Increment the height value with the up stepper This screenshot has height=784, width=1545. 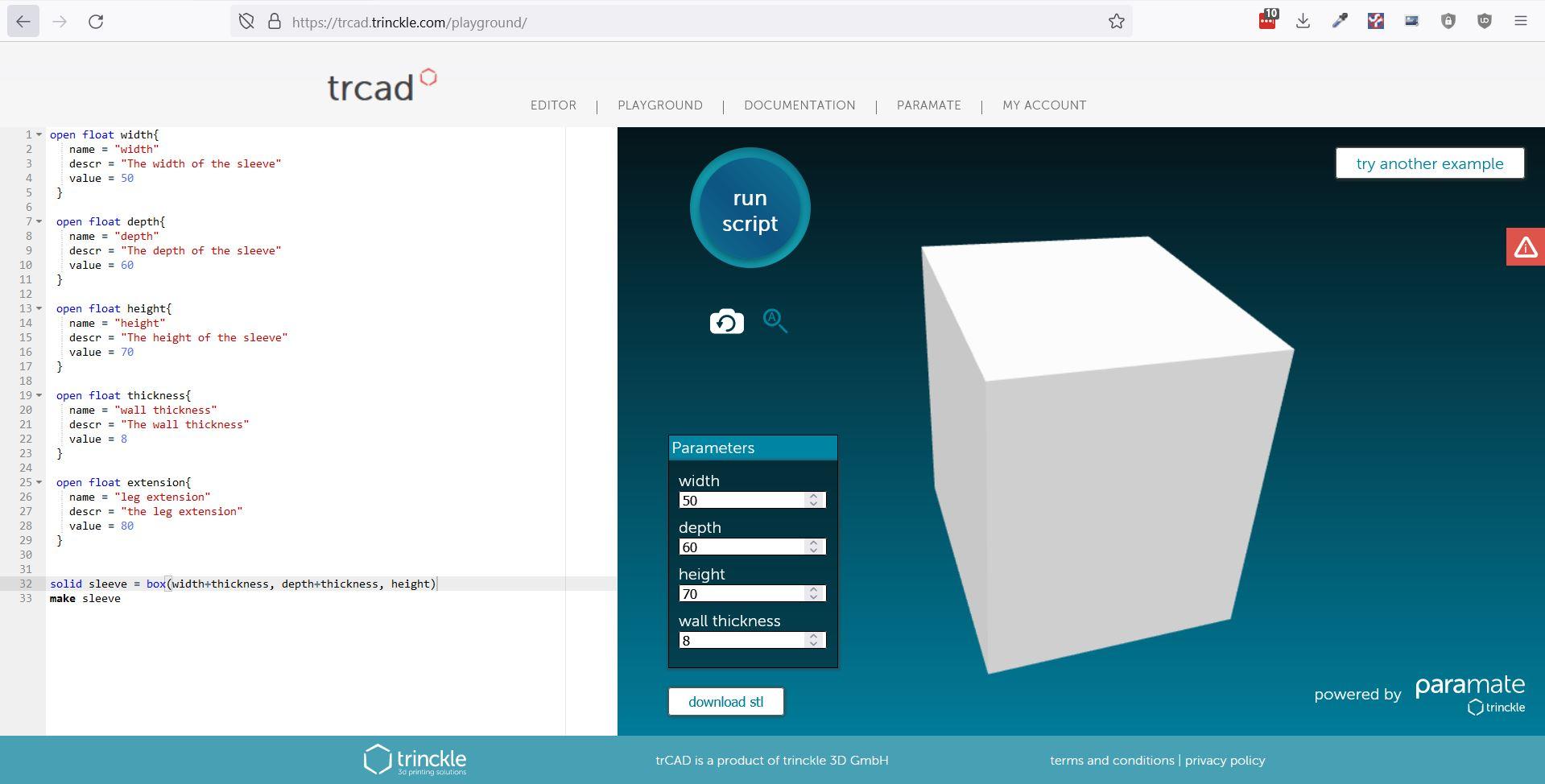(814, 589)
